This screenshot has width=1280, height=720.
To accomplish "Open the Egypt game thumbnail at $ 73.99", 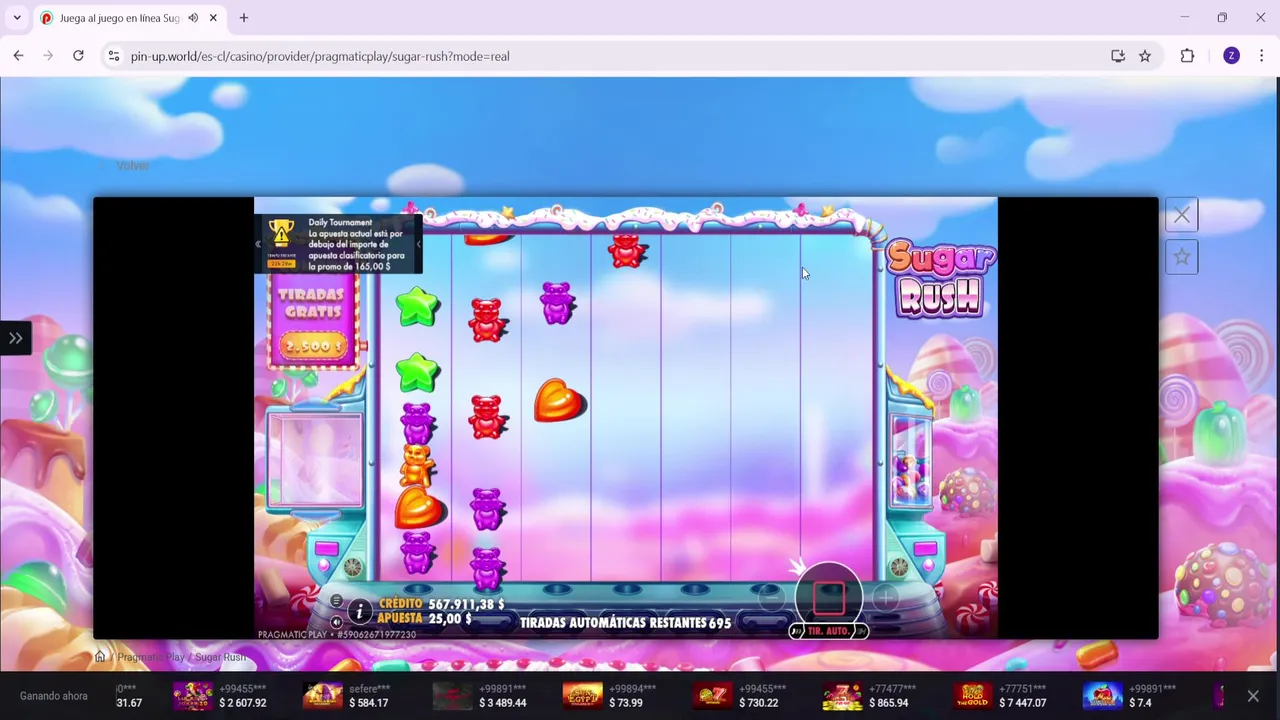I will (582, 696).
